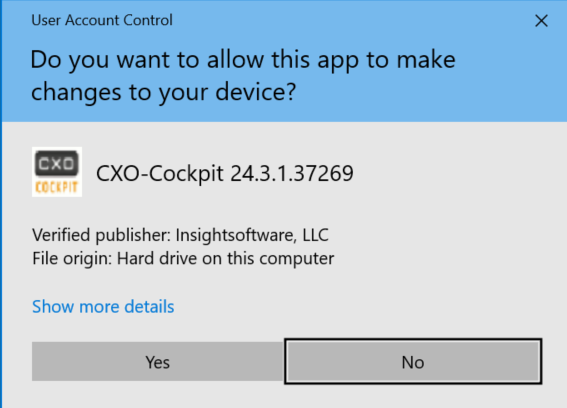Click the File origin hard drive line
Image resolution: width=567 pixels, height=408 pixels.
click(x=183, y=259)
